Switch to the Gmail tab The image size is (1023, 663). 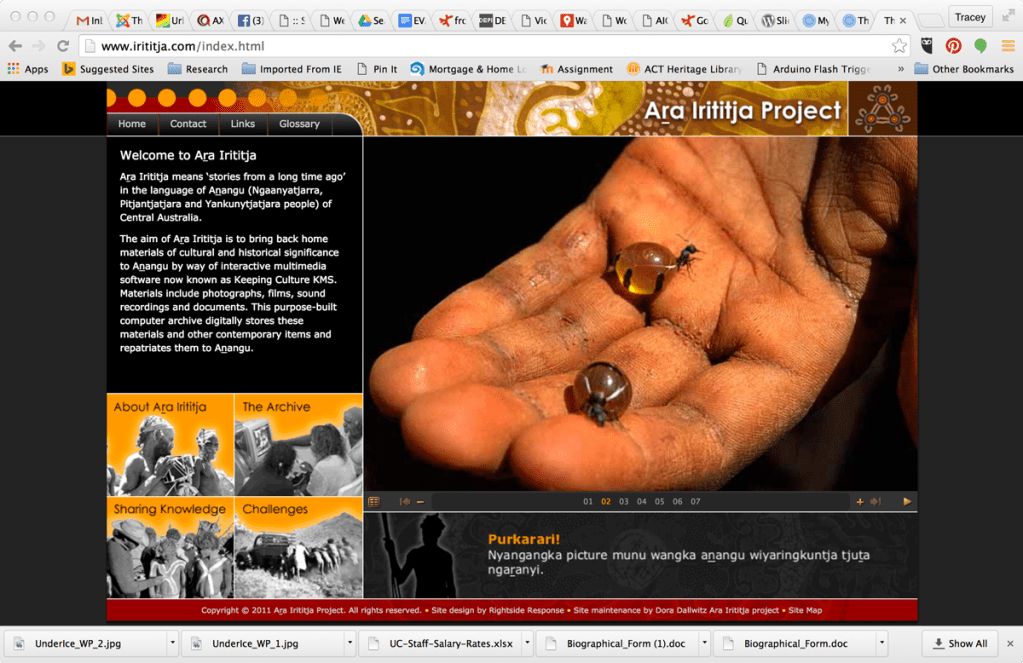click(x=89, y=20)
